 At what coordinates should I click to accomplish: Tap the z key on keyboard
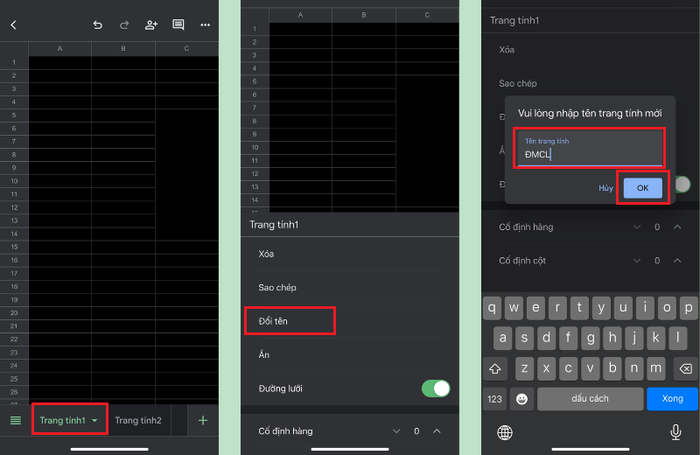click(525, 369)
